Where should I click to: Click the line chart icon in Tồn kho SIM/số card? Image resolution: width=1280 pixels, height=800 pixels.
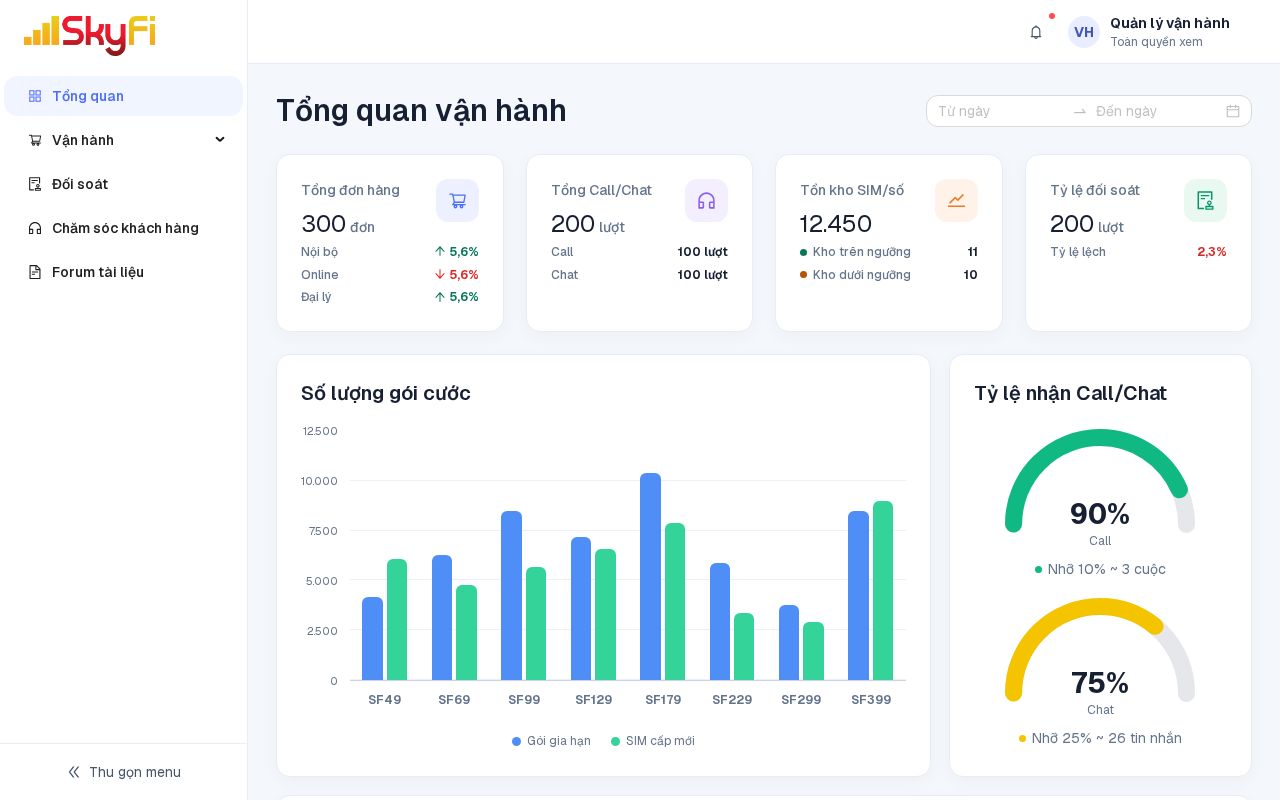point(956,201)
